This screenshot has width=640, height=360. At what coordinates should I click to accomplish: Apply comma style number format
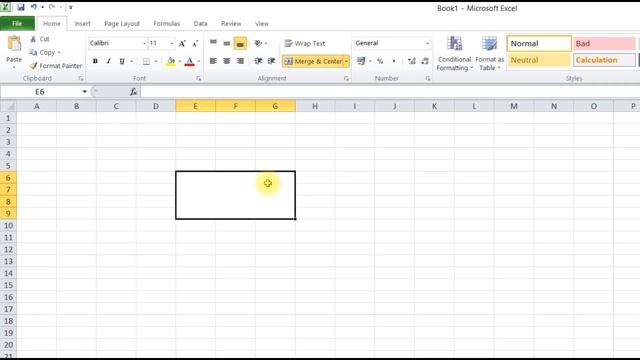point(394,61)
